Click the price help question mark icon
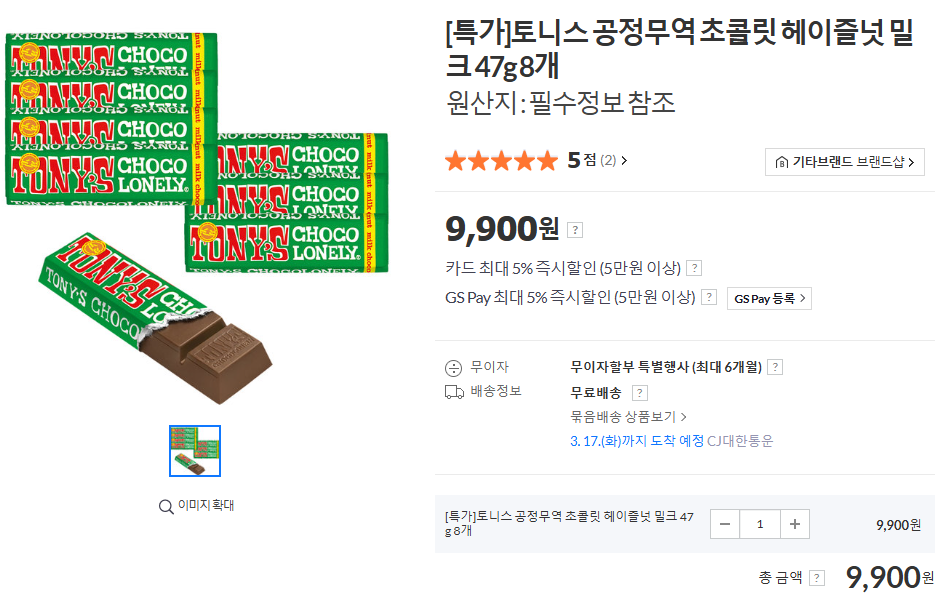The height and width of the screenshot is (608, 946). pyautogui.click(x=575, y=230)
